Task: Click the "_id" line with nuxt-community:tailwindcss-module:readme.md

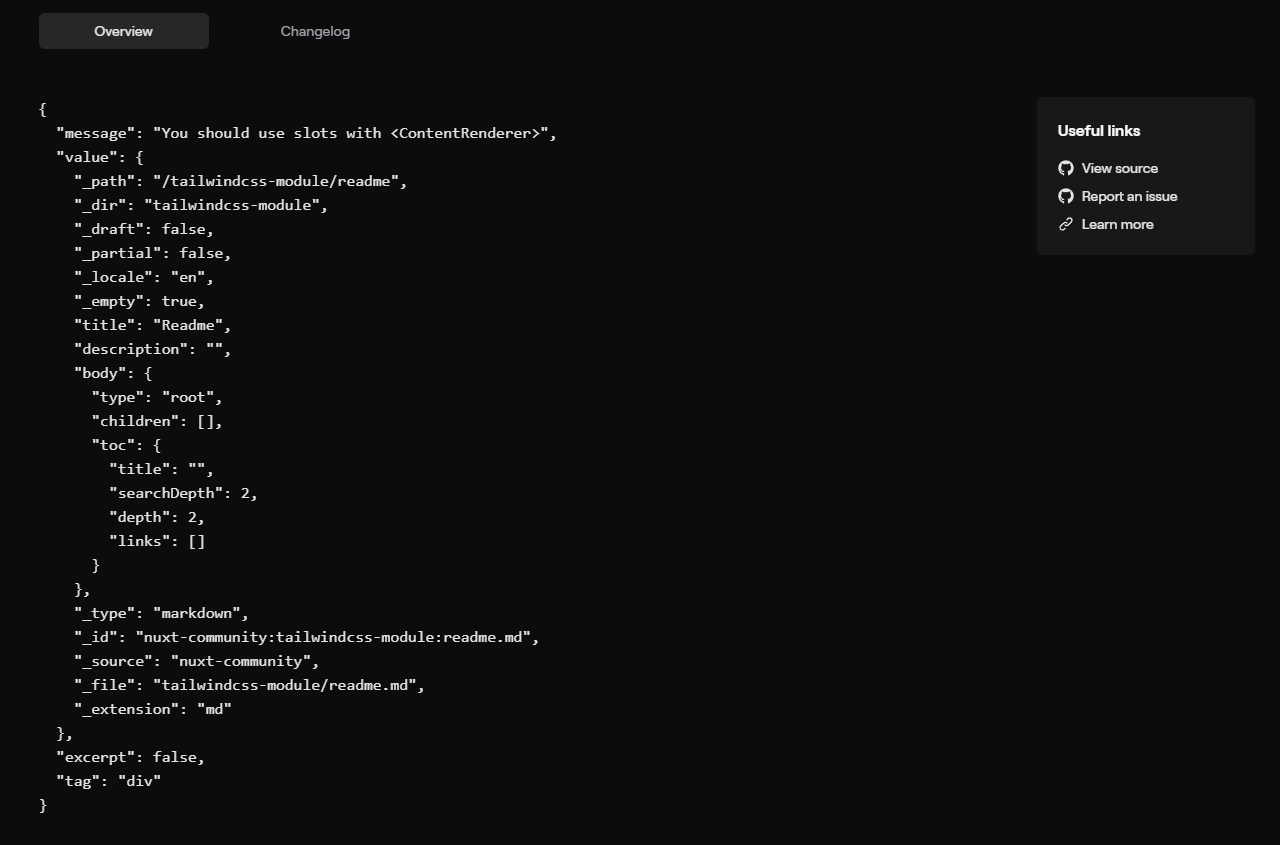Action: (x=306, y=637)
